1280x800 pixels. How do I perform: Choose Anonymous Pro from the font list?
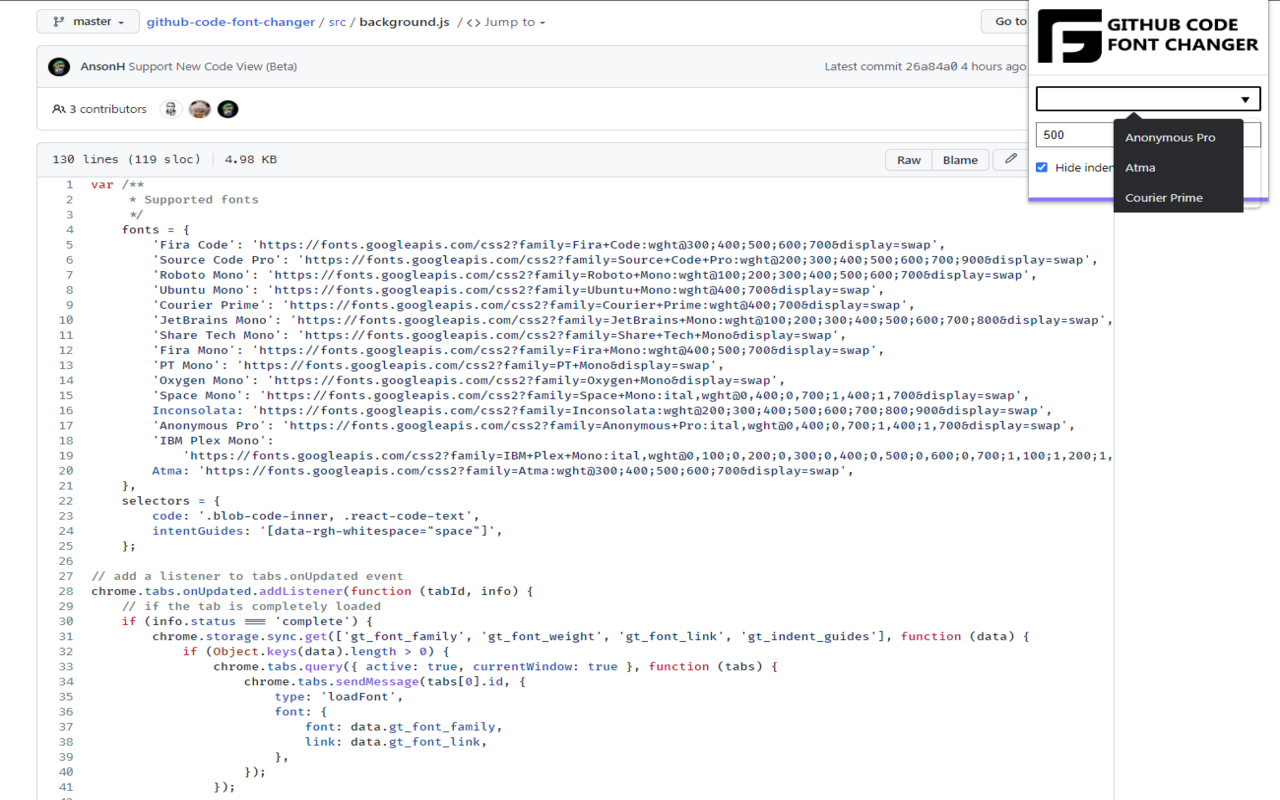click(x=1178, y=138)
